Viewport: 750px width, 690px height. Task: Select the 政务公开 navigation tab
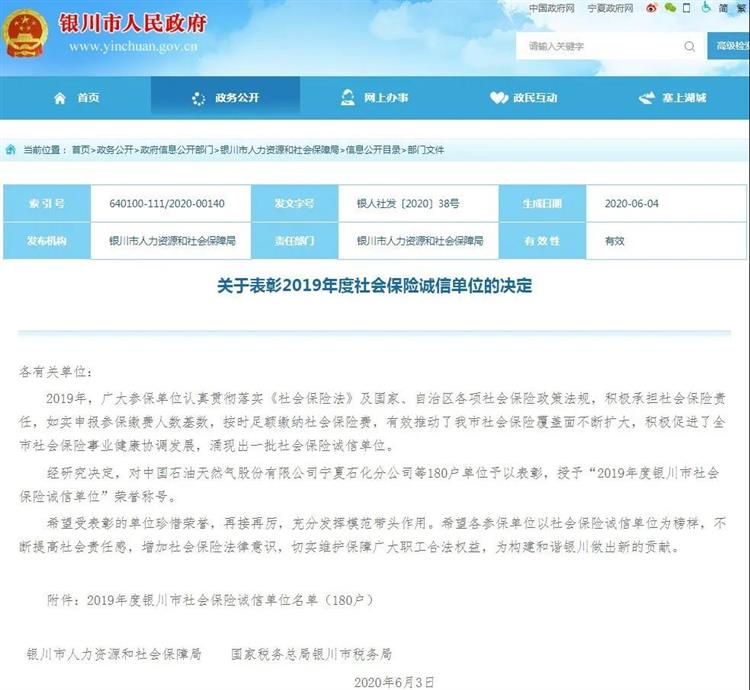(x=225, y=98)
